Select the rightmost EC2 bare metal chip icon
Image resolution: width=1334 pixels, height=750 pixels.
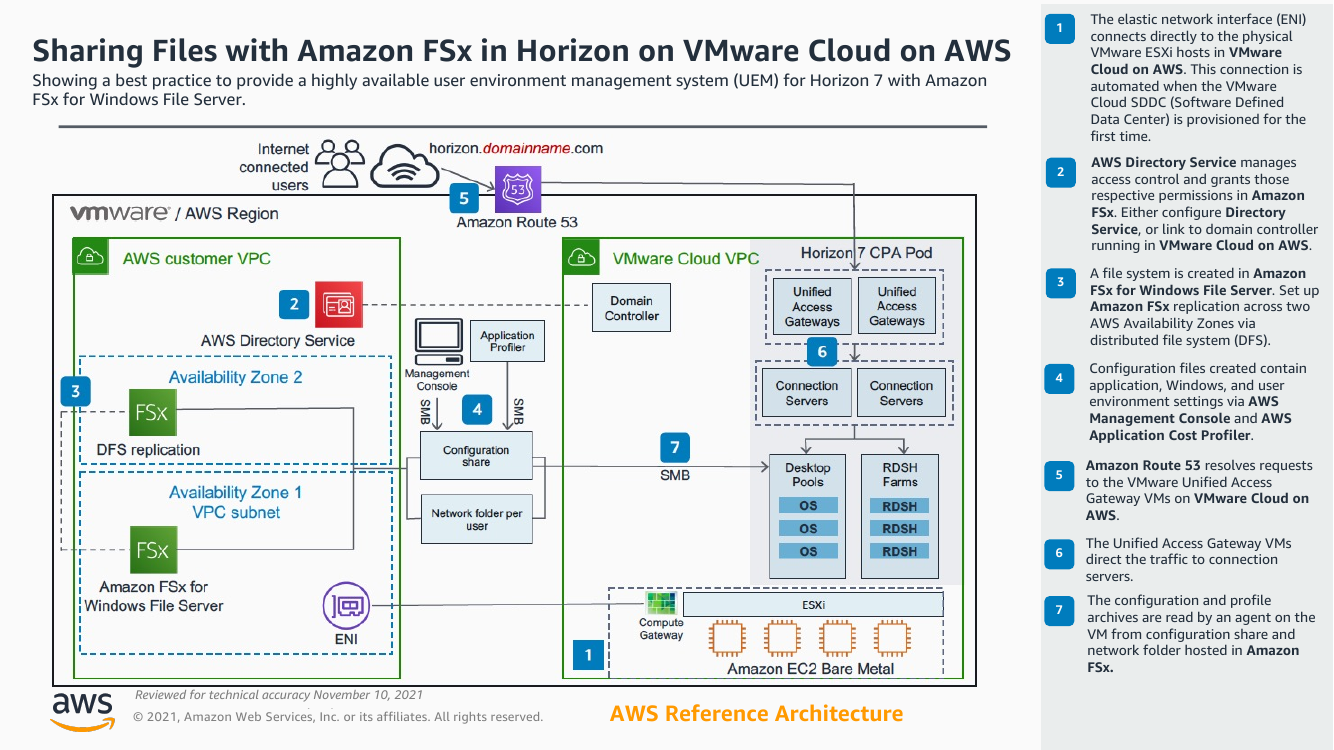coord(892,639)
